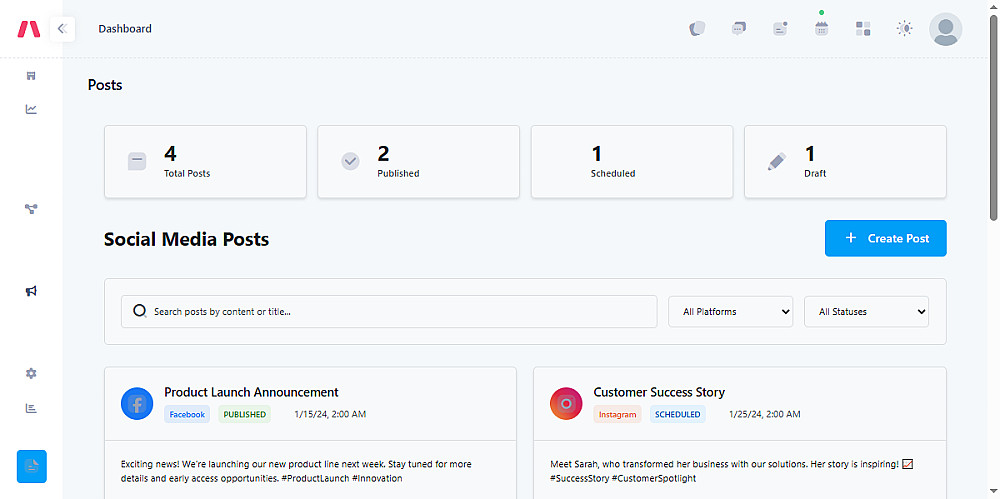Open the user profile avatar menu

(945, 29)
